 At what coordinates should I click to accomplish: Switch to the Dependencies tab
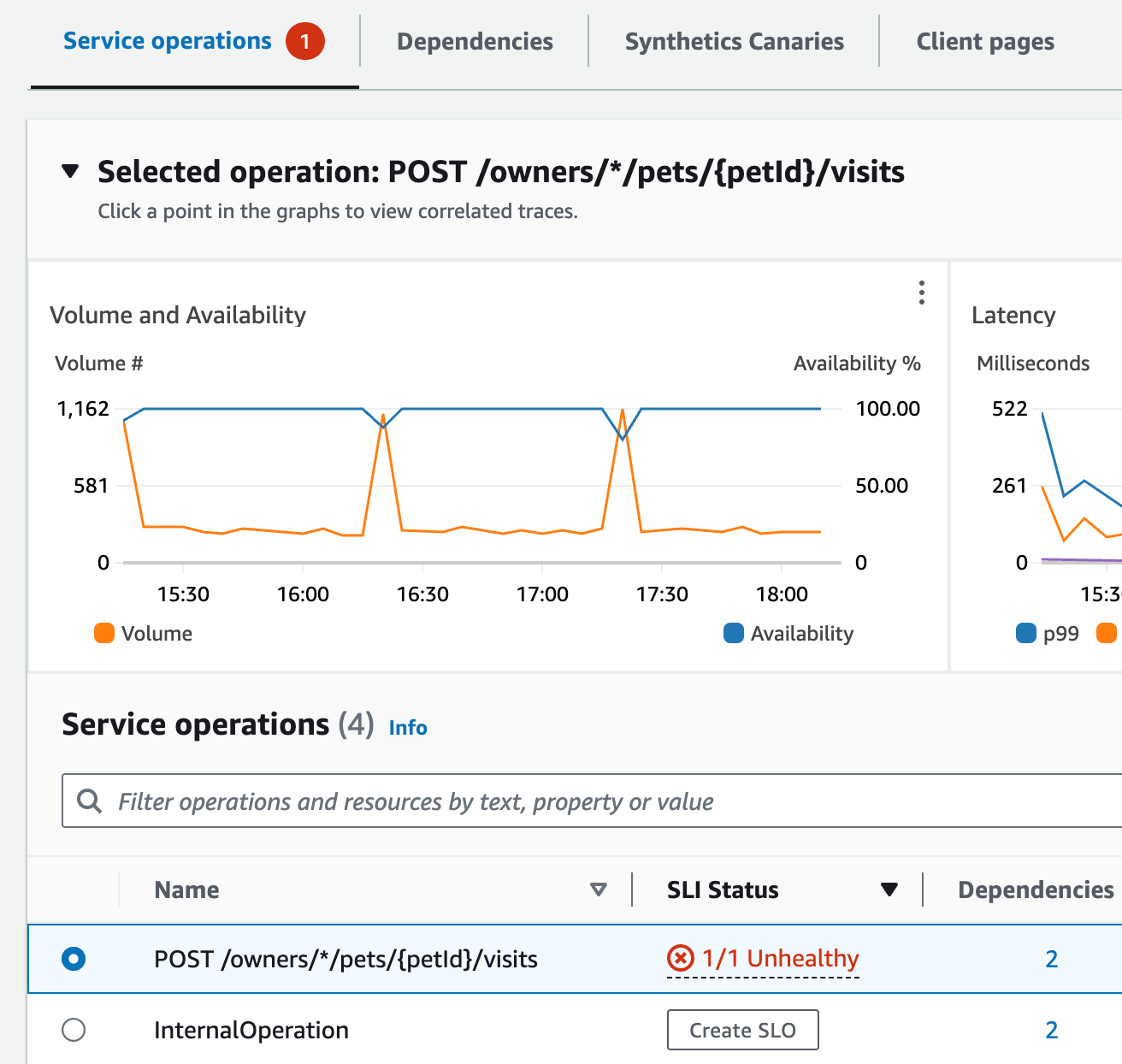[x=475, y=40]
